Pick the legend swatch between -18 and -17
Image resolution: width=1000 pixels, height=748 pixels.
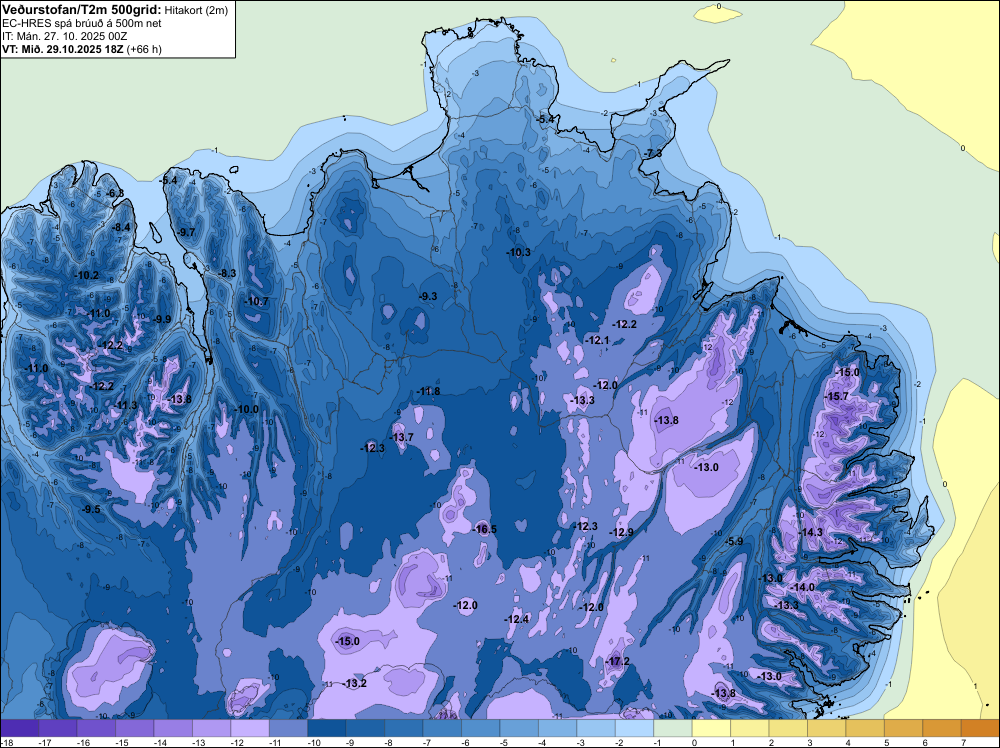click(20, 728)
